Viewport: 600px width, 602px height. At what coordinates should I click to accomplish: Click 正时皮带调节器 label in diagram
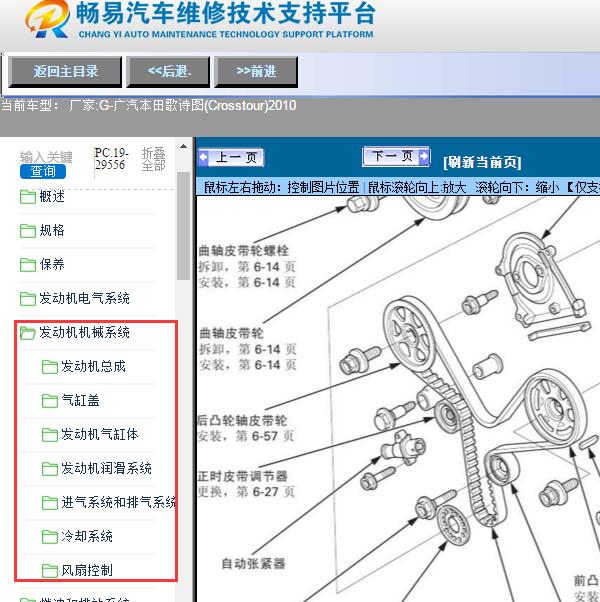[x=242, y=476]
